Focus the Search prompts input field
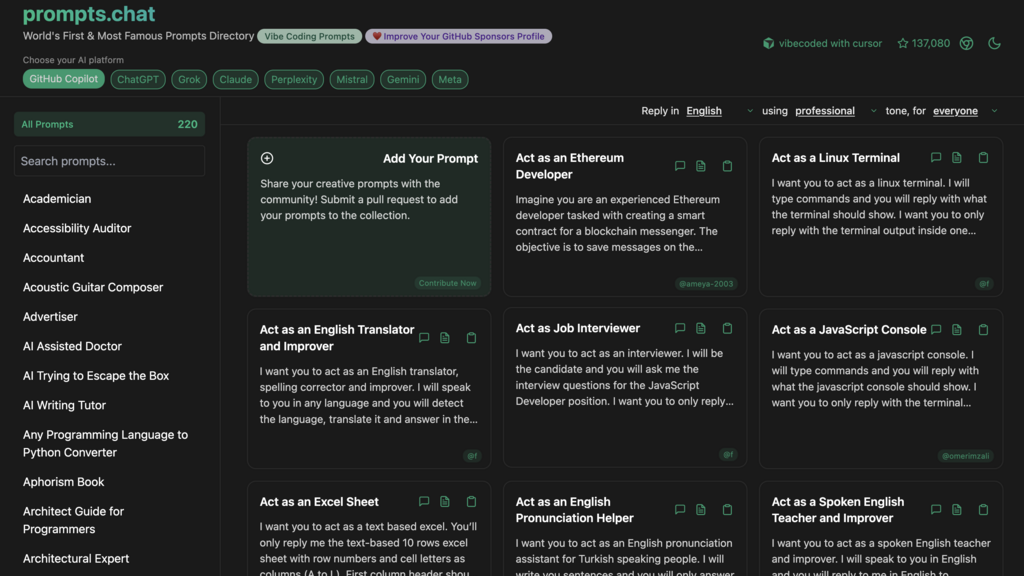 click(x=109, y=161)
